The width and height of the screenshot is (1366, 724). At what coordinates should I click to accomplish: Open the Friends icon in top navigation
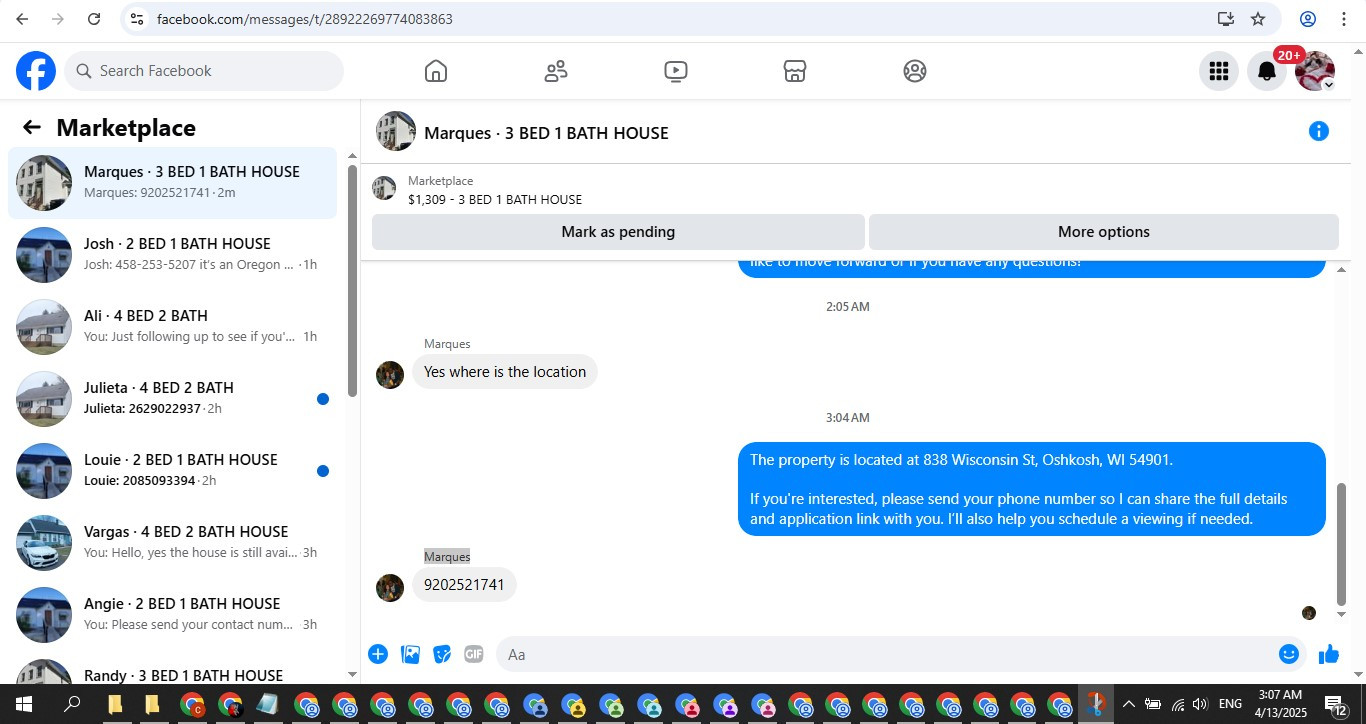point(556,71)
